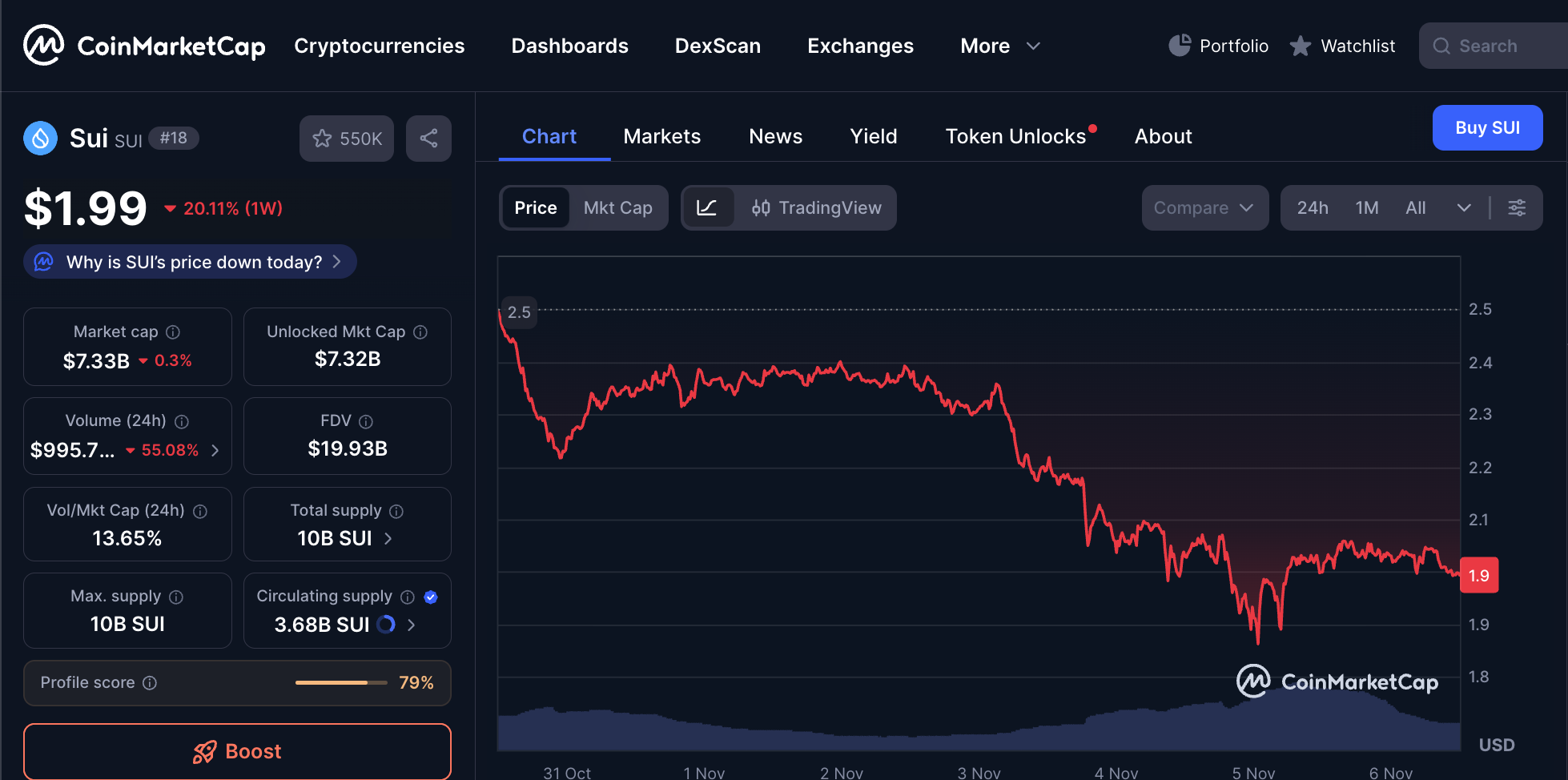The height and width of the screenshot is (780, 1568).
Task: Expand the time range chevron dropdown
Action: coord(1463,208)
